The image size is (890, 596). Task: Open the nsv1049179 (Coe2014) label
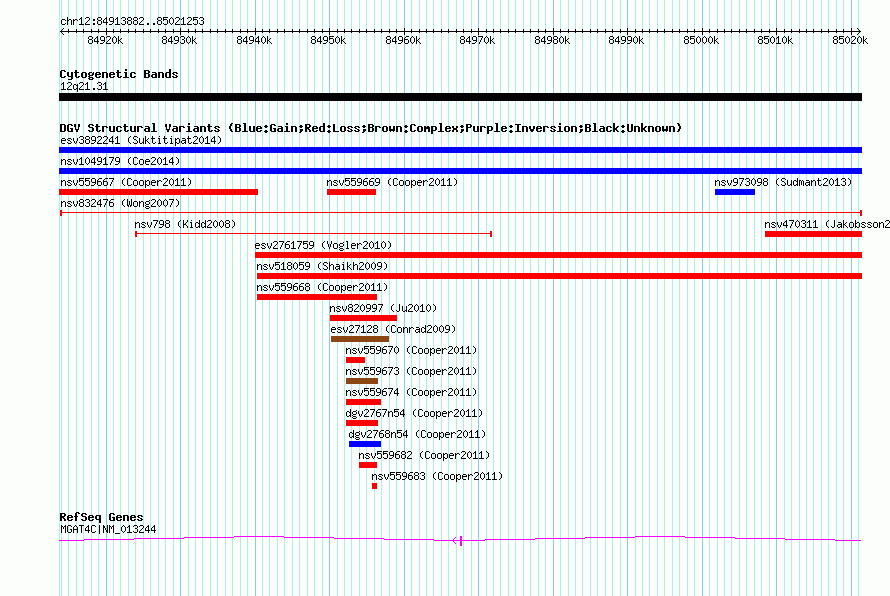click(120, 161)
